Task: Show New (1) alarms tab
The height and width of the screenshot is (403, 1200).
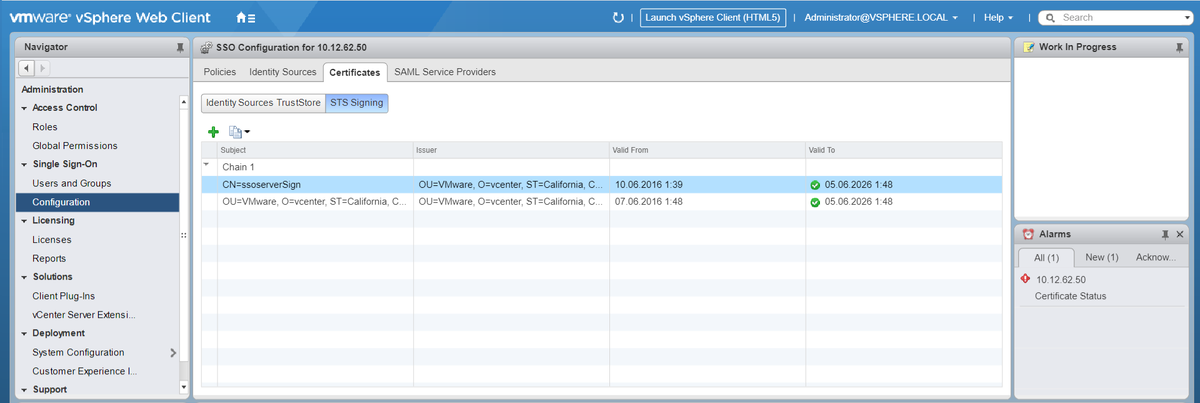Action: 1102,258
